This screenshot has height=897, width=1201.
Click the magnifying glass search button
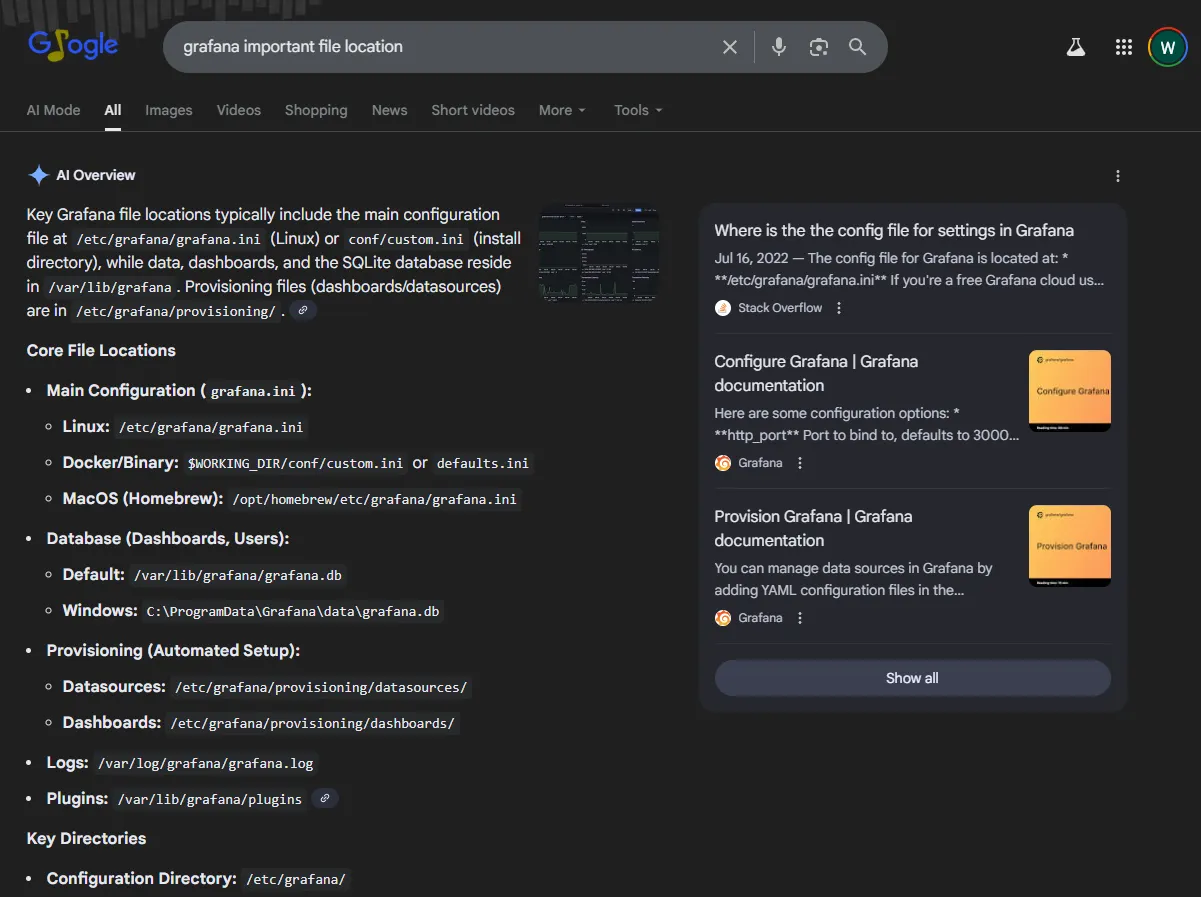(857, 47)
